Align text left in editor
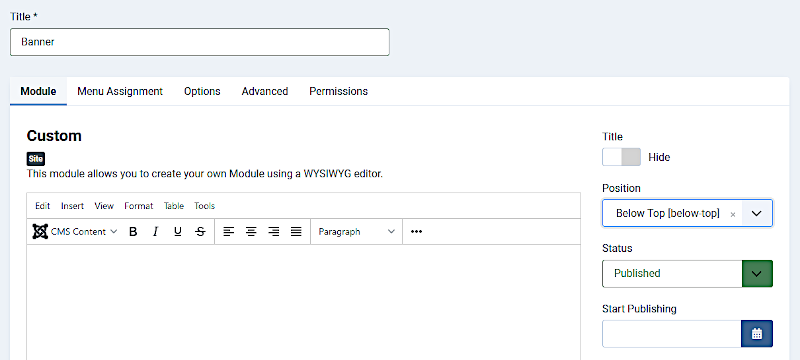 pos(229,232)
